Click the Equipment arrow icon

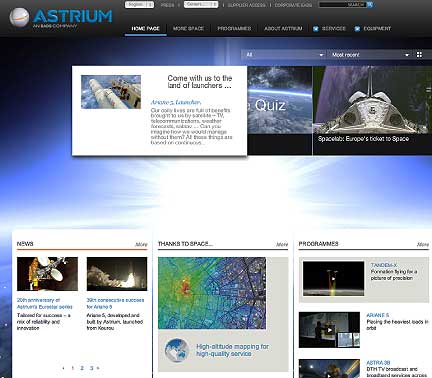[x=357, y=29]
